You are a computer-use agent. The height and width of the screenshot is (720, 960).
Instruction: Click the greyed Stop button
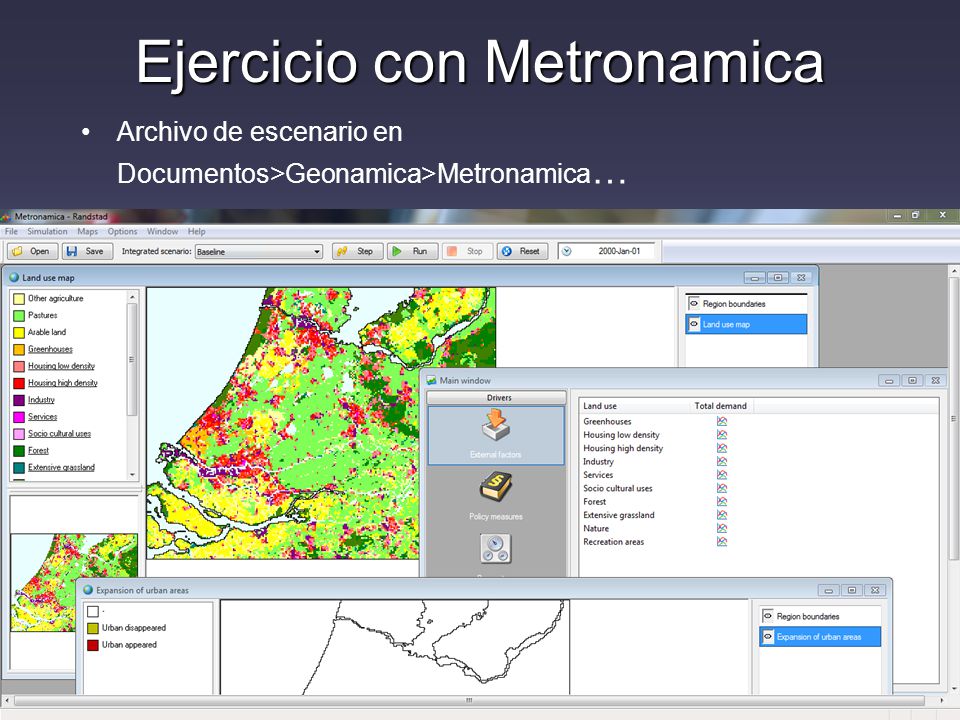coord(467,251)
